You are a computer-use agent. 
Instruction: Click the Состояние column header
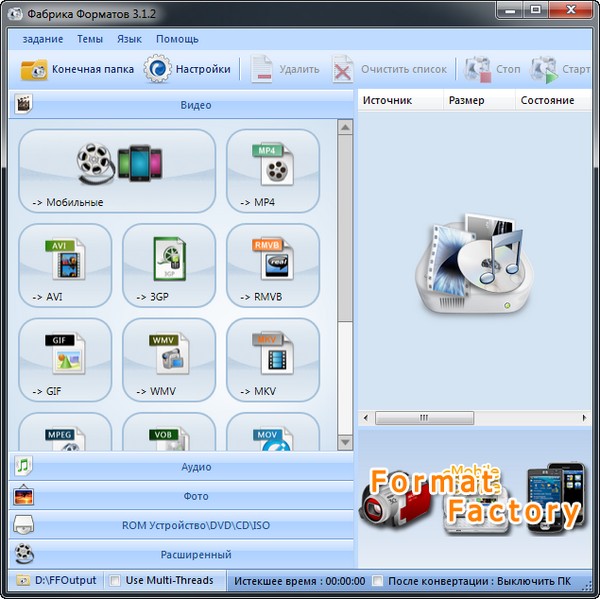click(x=553, y=100)
